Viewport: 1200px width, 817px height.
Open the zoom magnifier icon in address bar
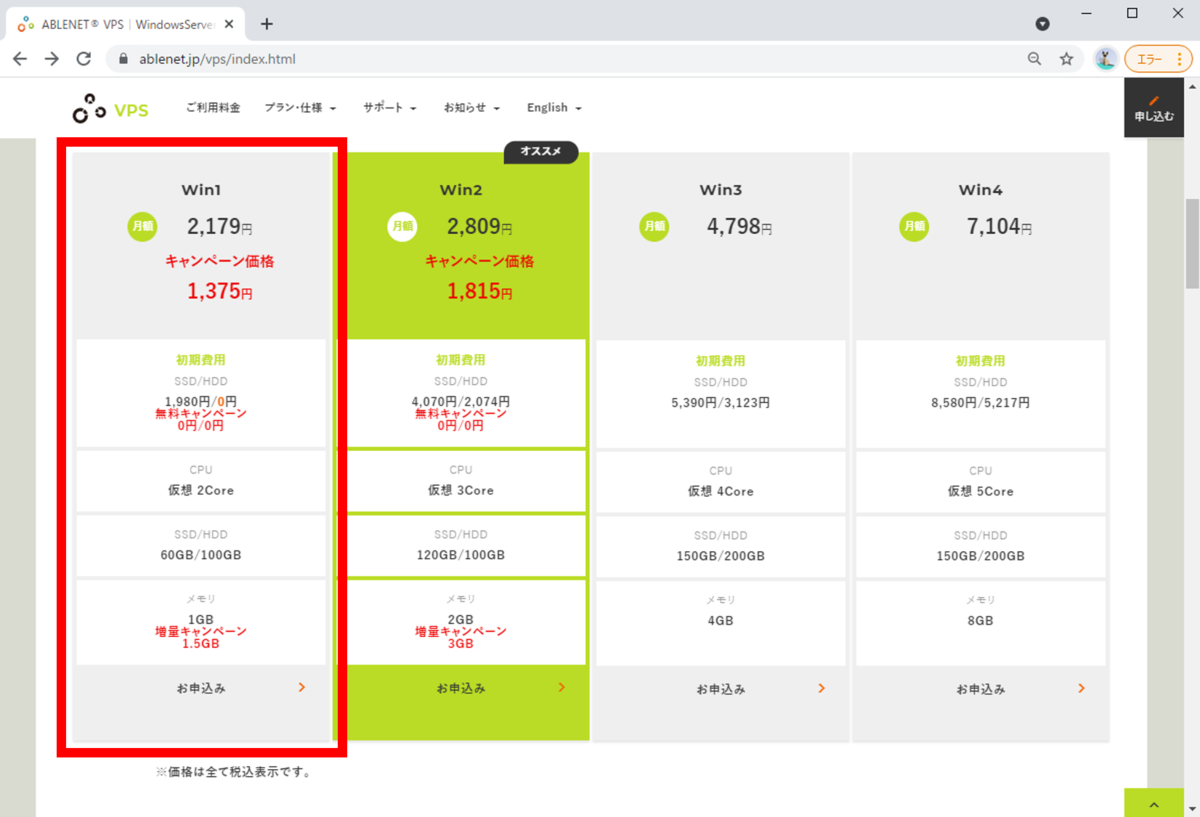click(x=1035, y=59)
